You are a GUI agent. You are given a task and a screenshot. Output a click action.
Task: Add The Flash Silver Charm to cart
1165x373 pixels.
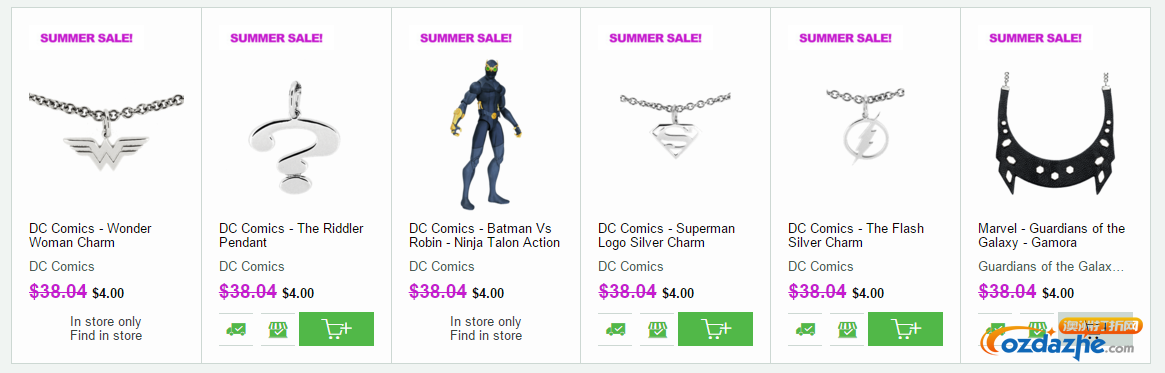905,328
